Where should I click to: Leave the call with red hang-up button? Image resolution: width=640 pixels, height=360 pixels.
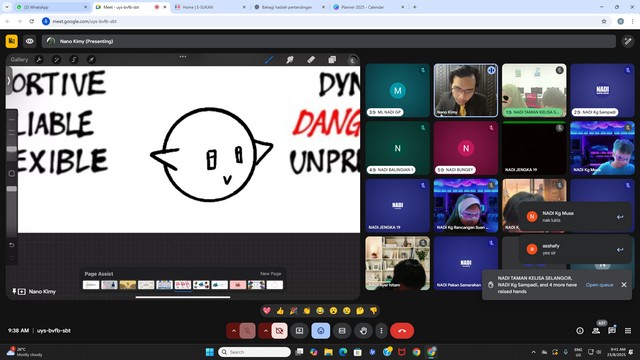tap(402, 331)
